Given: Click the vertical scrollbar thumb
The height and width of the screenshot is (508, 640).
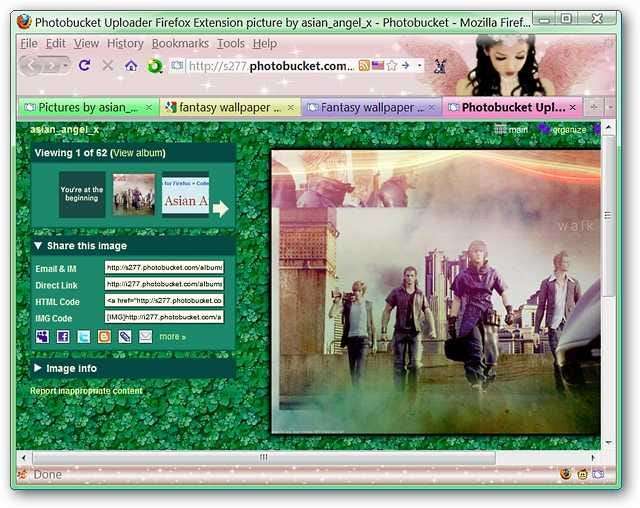Looking at the screenshot, I should 608,216.
